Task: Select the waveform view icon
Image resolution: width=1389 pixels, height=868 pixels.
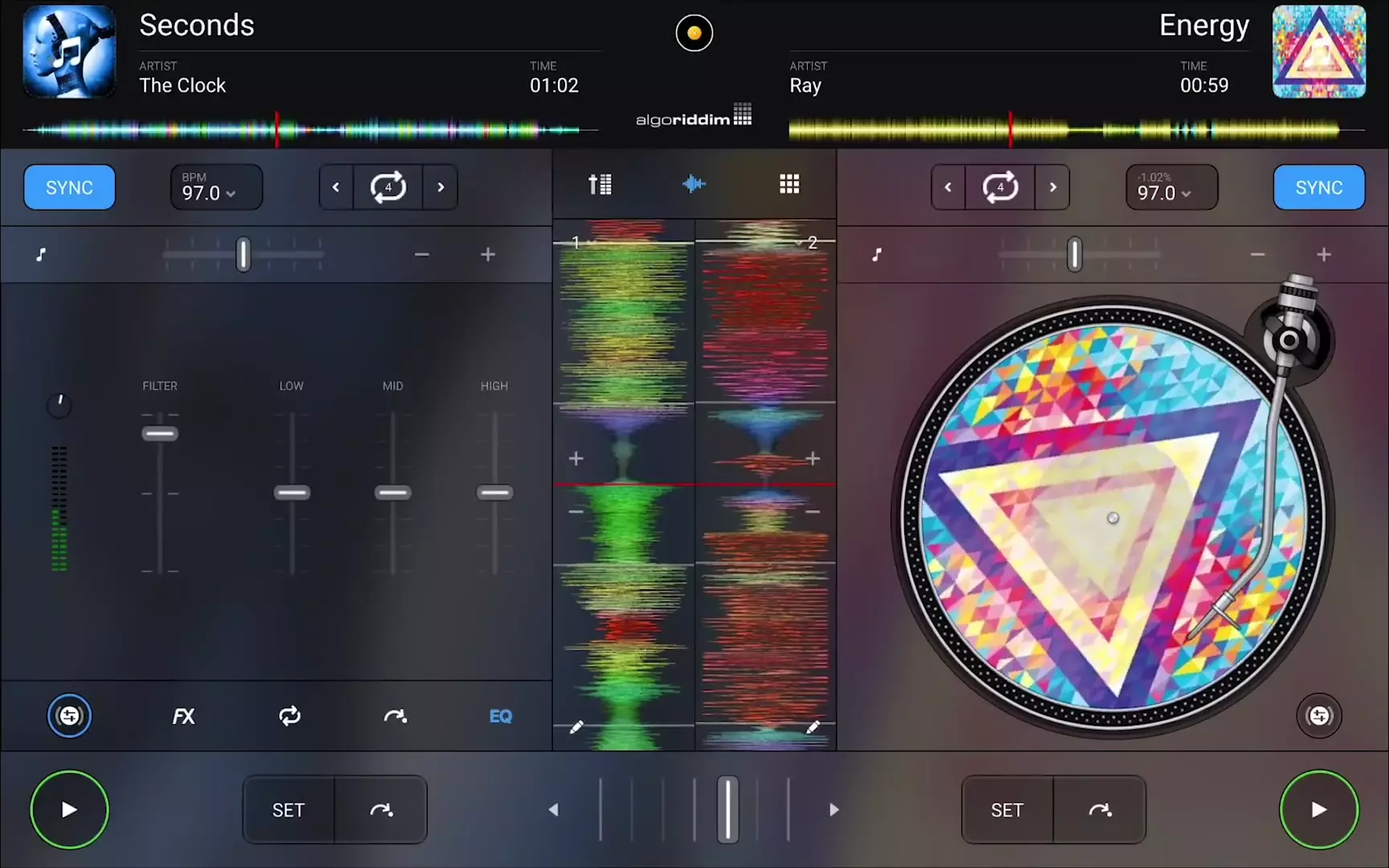Action: [x=694, y=185]
